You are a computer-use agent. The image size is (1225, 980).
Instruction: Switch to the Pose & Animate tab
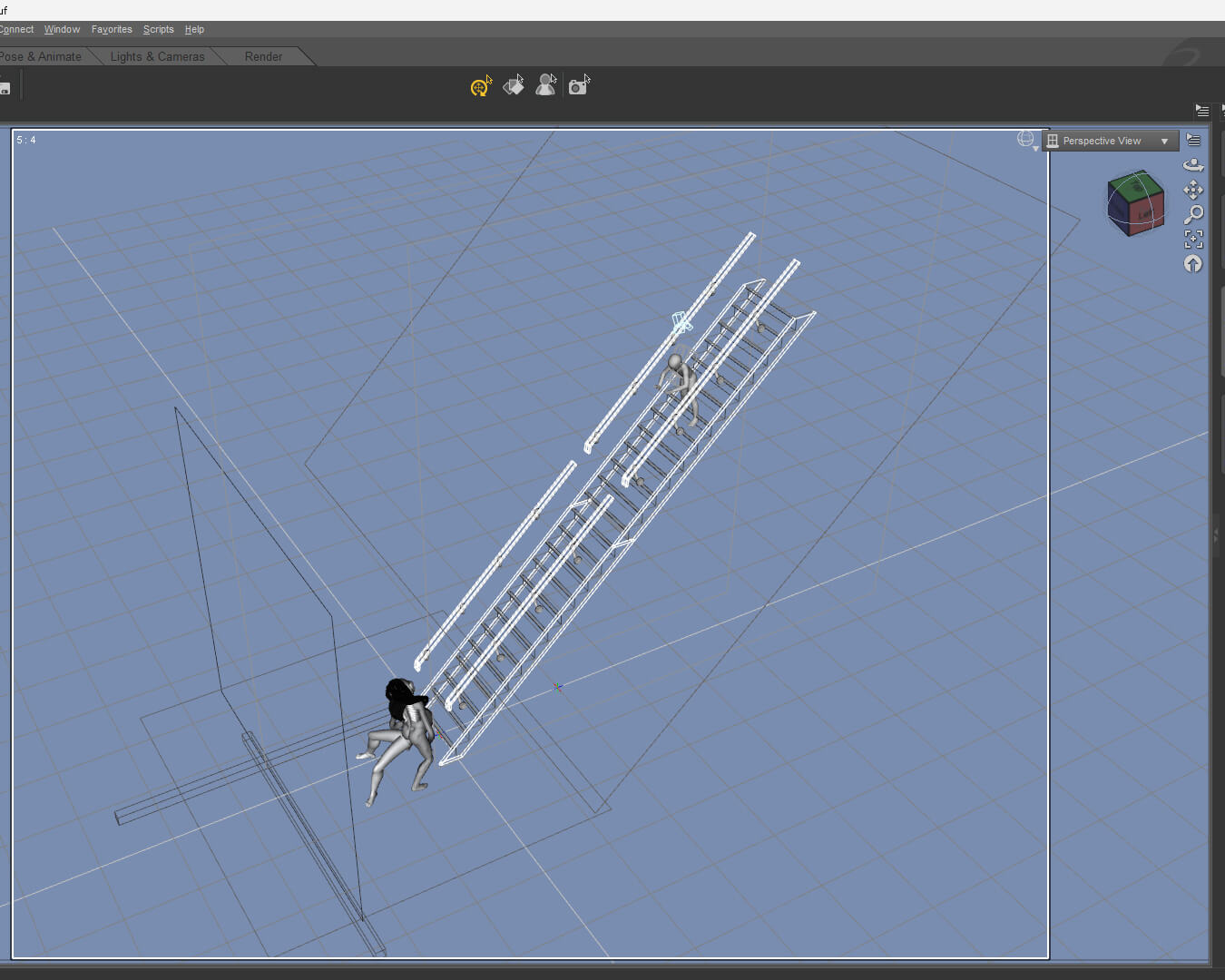point(41,56)
